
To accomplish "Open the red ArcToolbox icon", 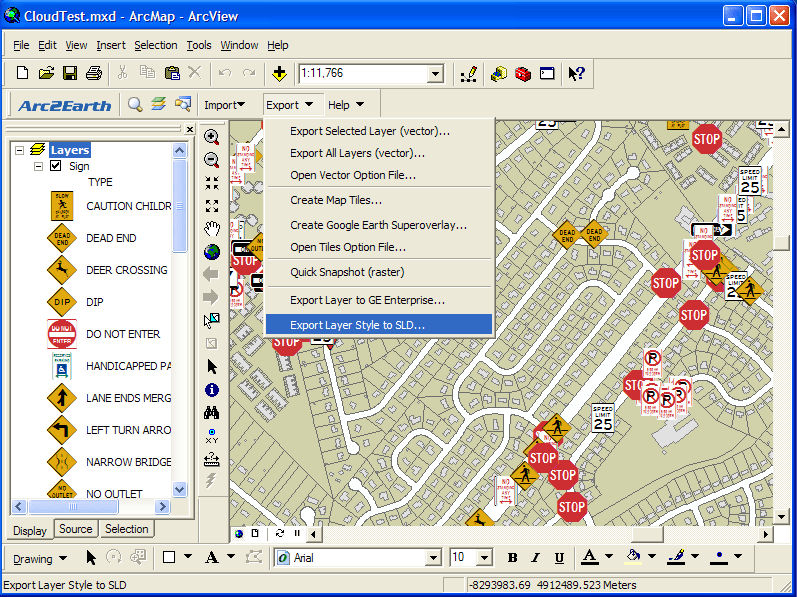I will 523,74.
